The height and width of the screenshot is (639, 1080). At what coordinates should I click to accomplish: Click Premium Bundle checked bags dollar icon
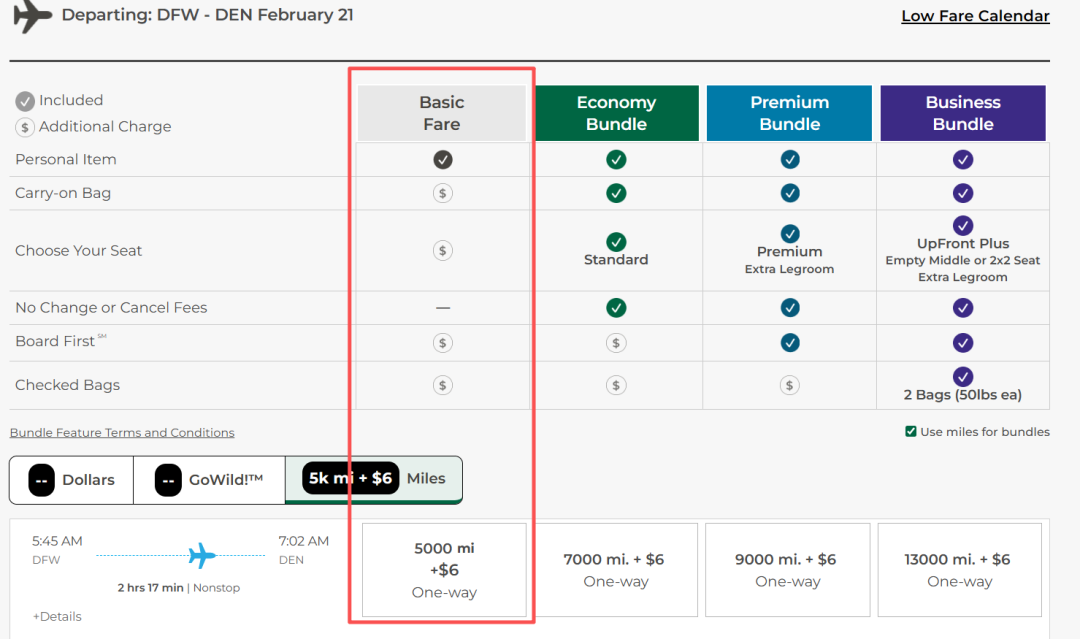coord(790,385)
